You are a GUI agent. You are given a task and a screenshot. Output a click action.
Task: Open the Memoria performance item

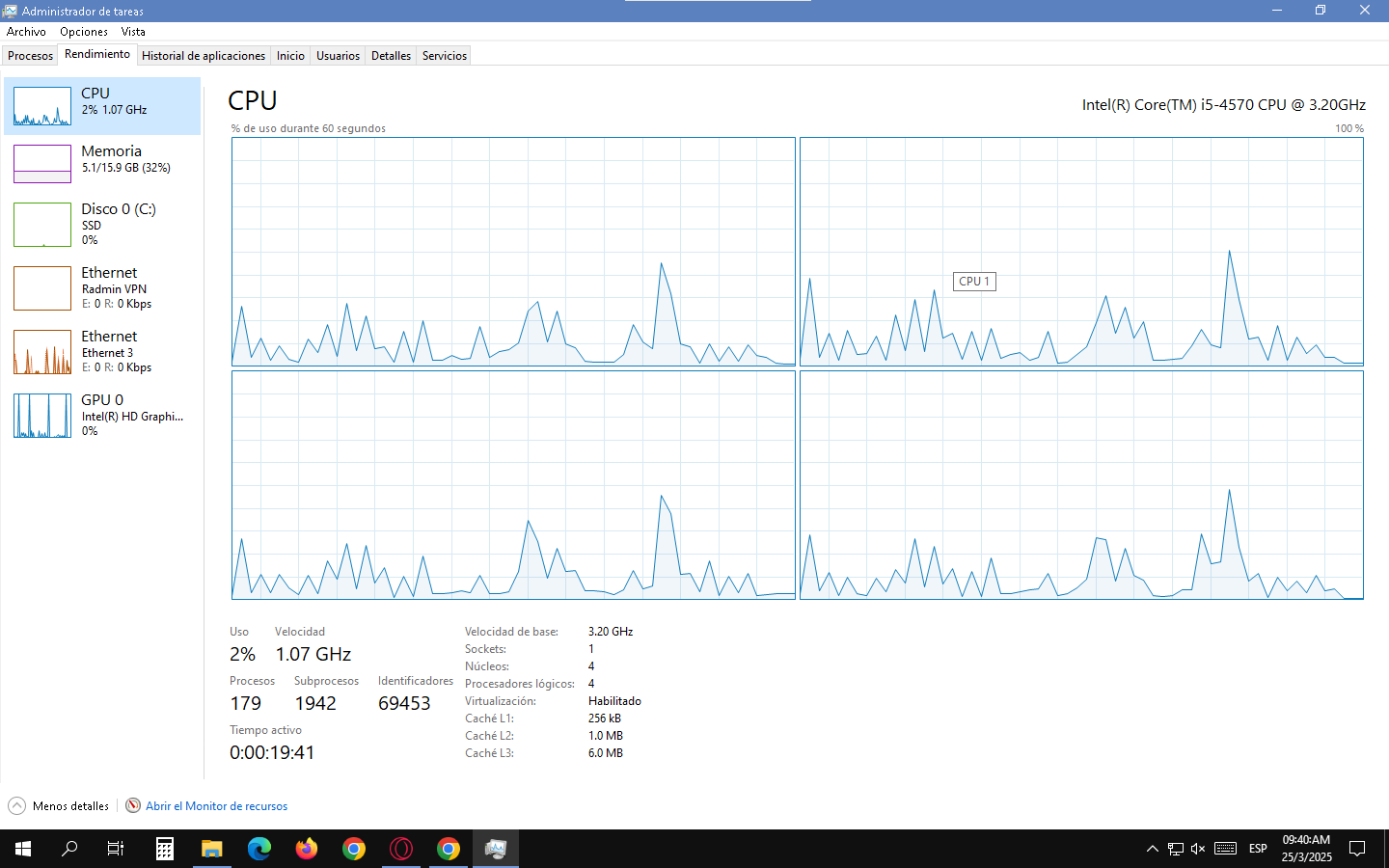tap(102, 163)
